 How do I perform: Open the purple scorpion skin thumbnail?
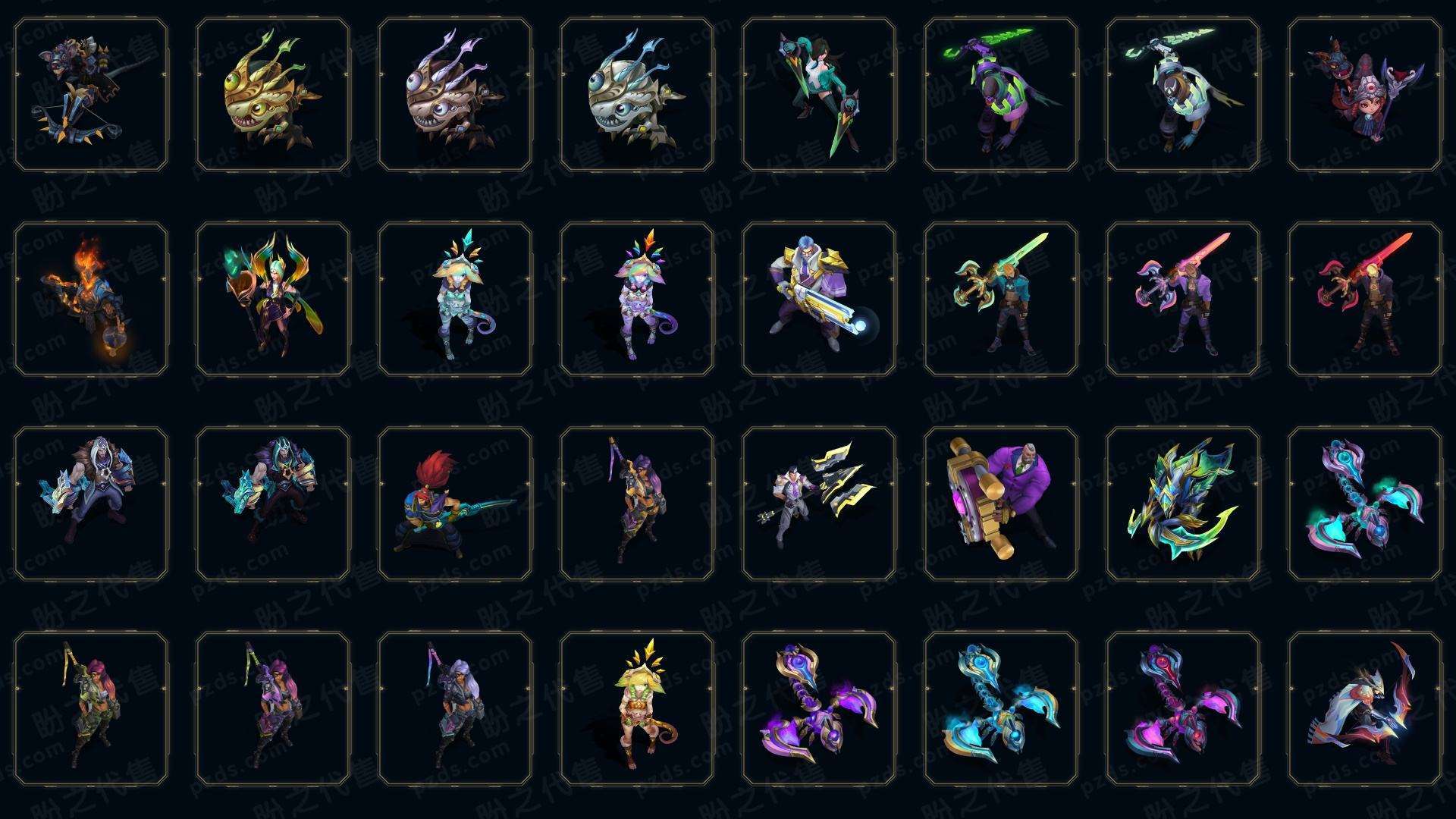point(819,708)
